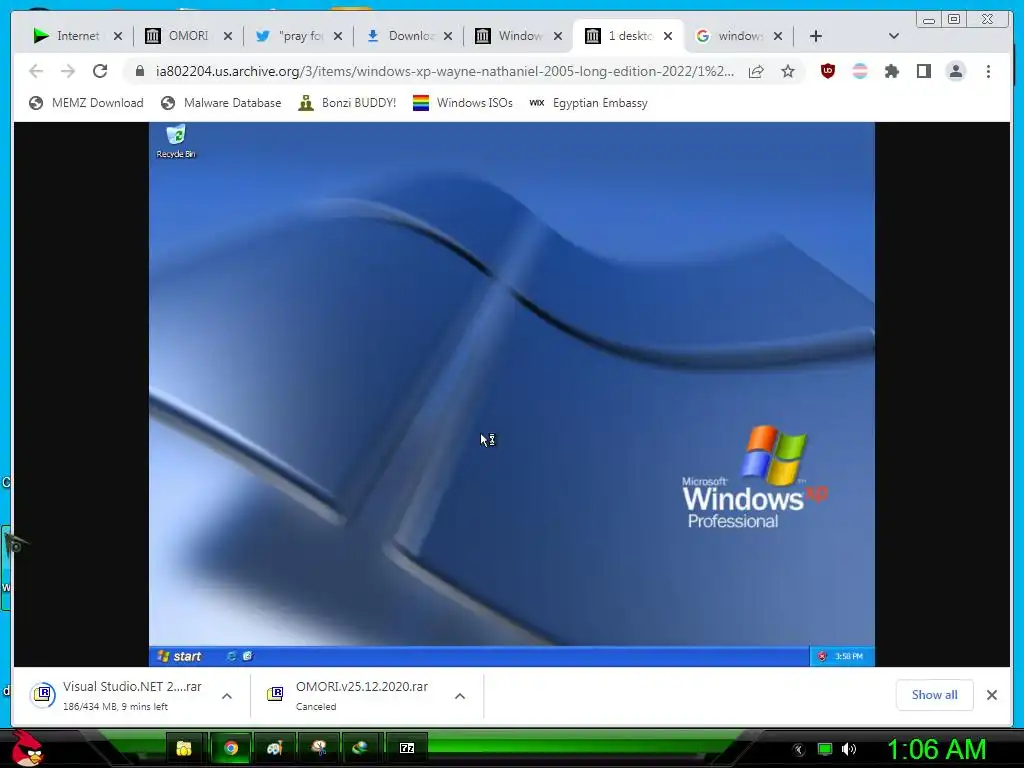
Task: Click the red security shield tray icon in XP
Action: coord(822,656)
